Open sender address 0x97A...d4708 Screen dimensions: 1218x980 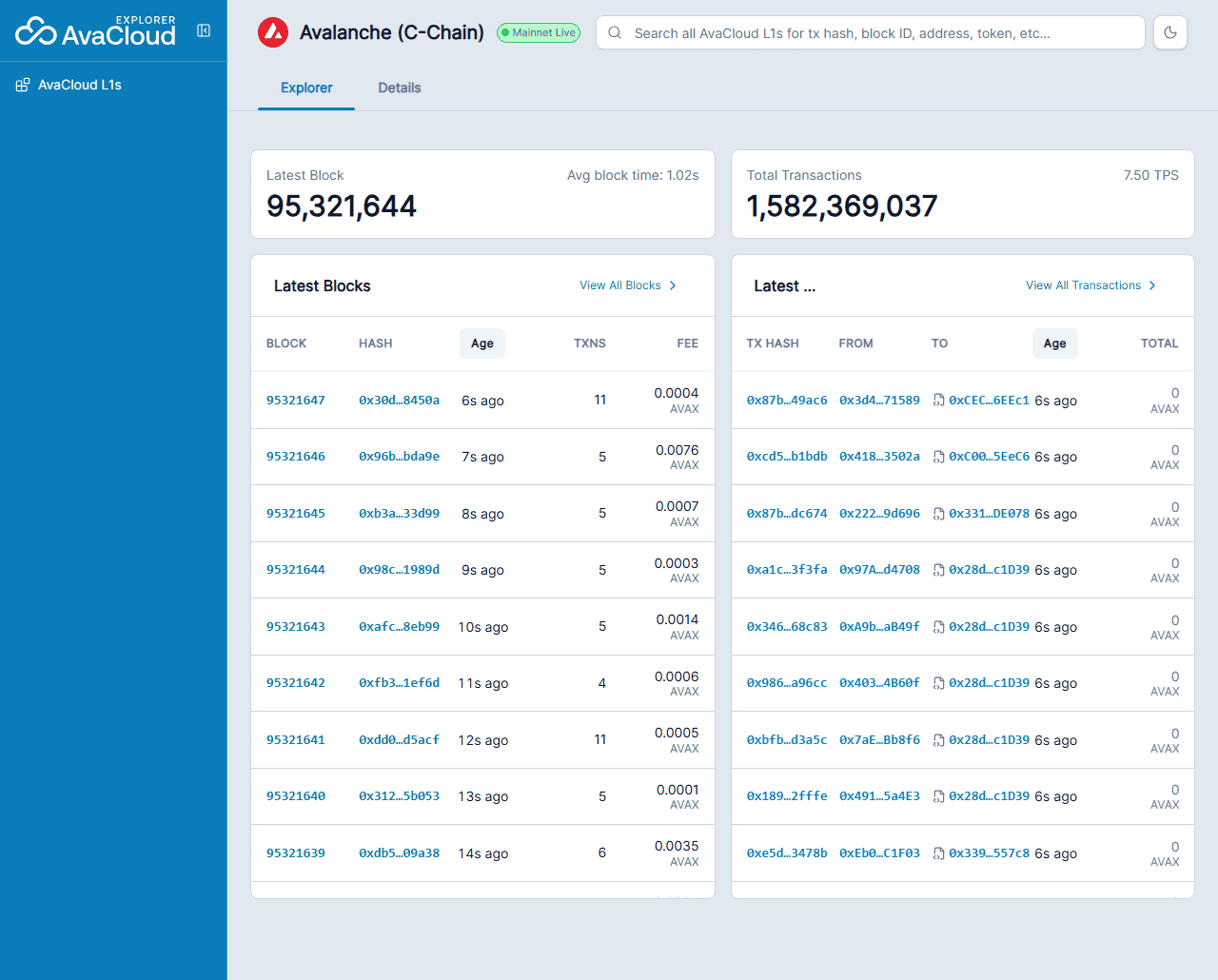coord(879,570)
